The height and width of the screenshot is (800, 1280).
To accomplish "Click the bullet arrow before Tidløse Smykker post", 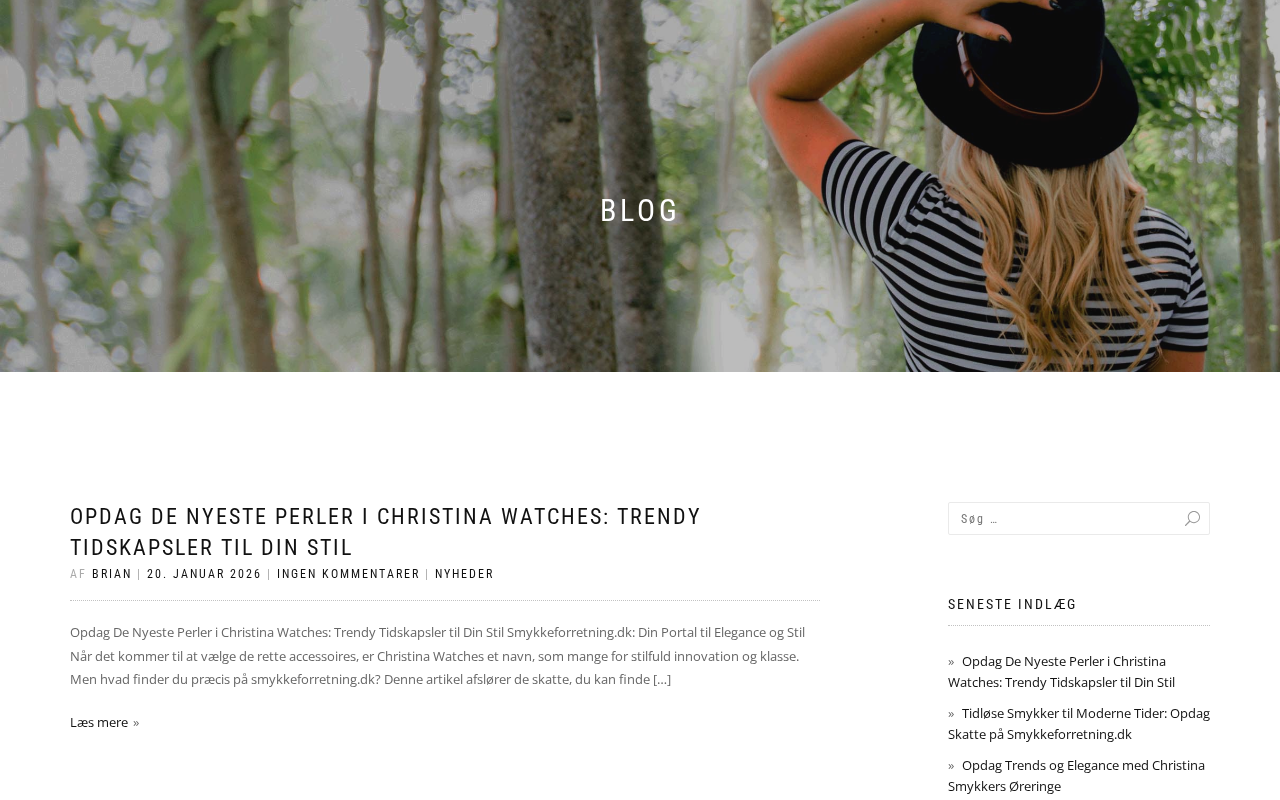I will (x=951, y=714).
